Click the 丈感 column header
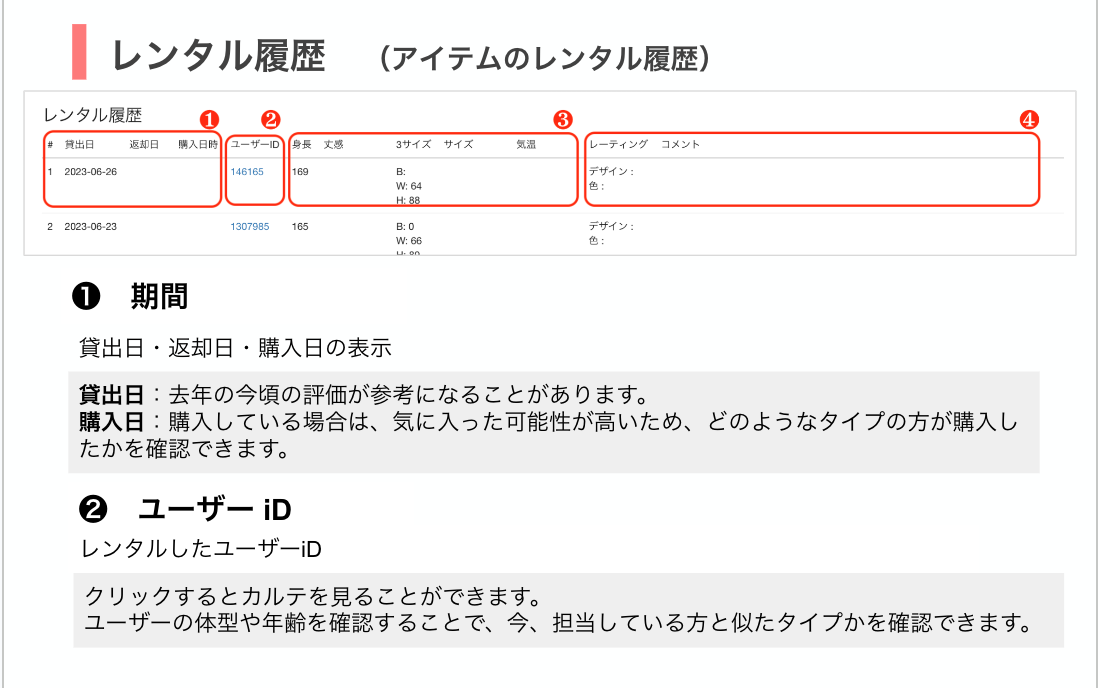The image size is (1098, 688). pos(334,145)
